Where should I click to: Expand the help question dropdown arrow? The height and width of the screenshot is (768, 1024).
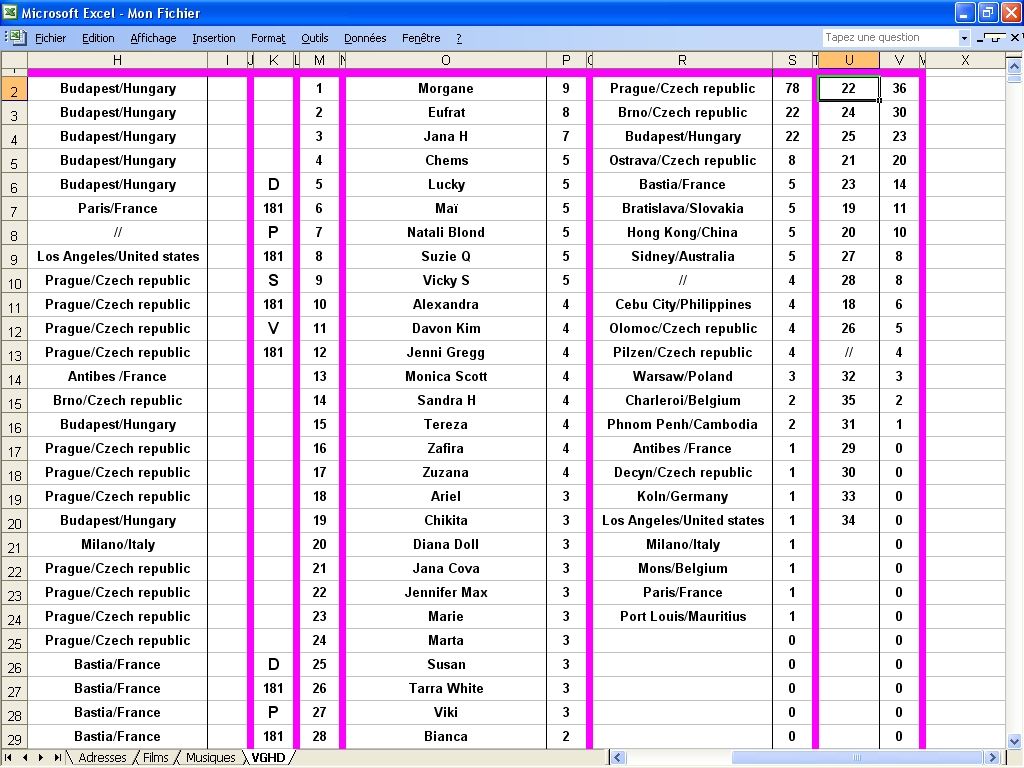[x=964, y=38]
